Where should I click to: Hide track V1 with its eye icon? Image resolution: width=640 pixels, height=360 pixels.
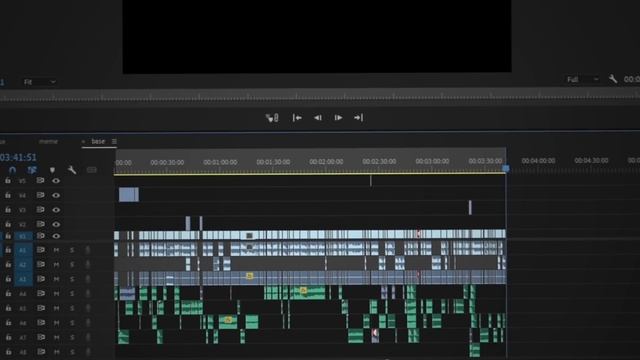click(56, 236)
